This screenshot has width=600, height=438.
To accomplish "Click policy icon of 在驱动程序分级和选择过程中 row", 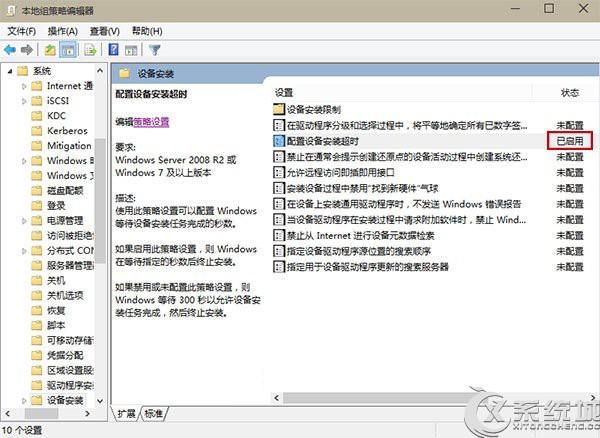I will tap(279, 125).
